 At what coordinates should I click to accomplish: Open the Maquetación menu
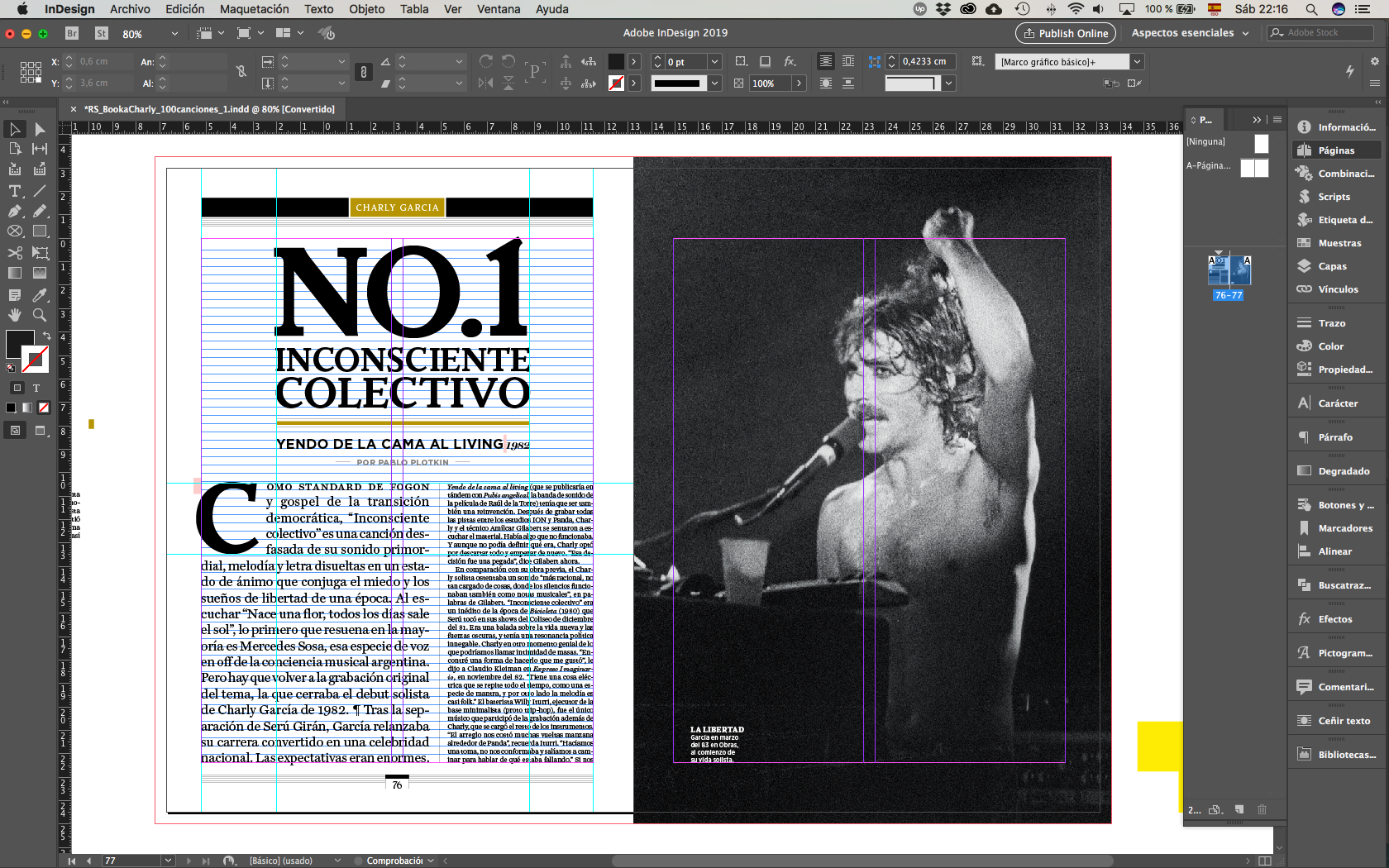click(x=254, y=9)
